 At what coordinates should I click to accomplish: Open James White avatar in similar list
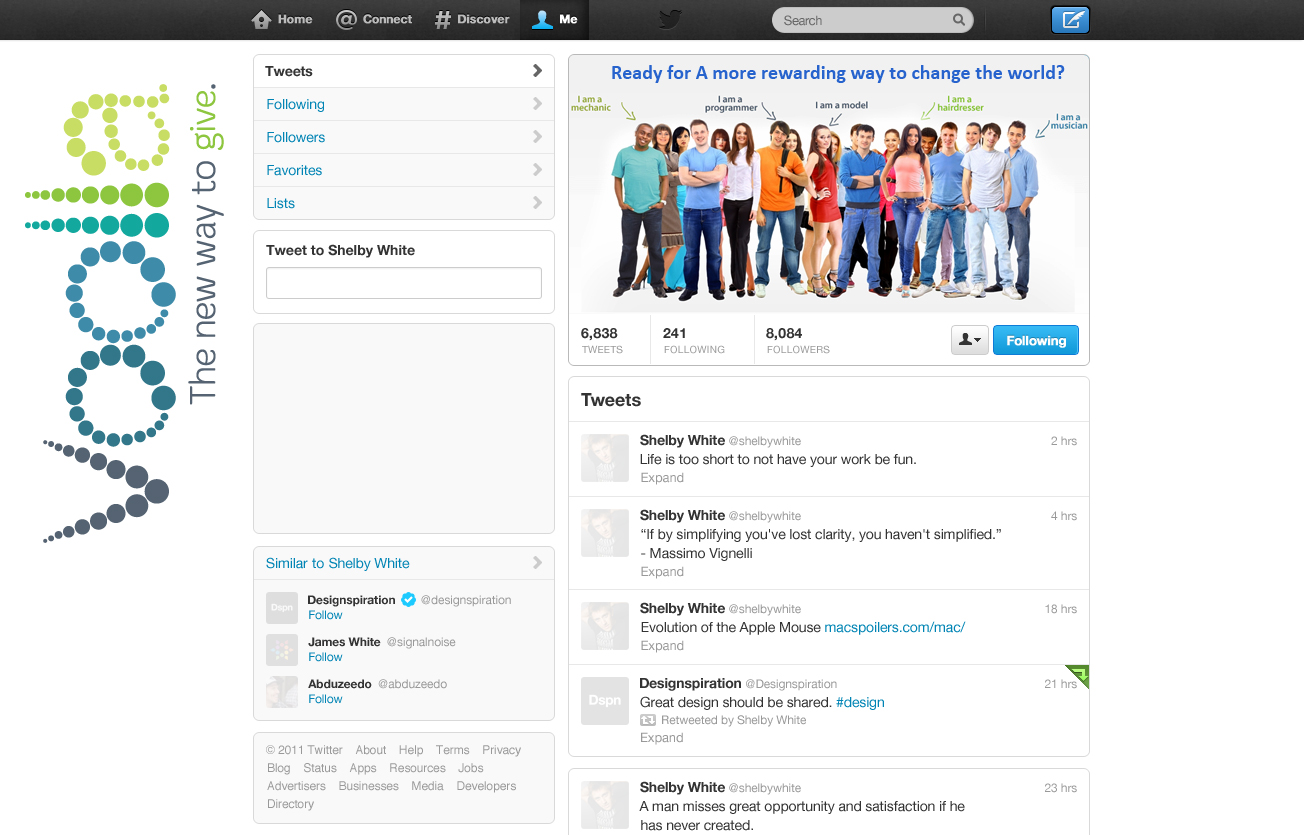[282, 650]
